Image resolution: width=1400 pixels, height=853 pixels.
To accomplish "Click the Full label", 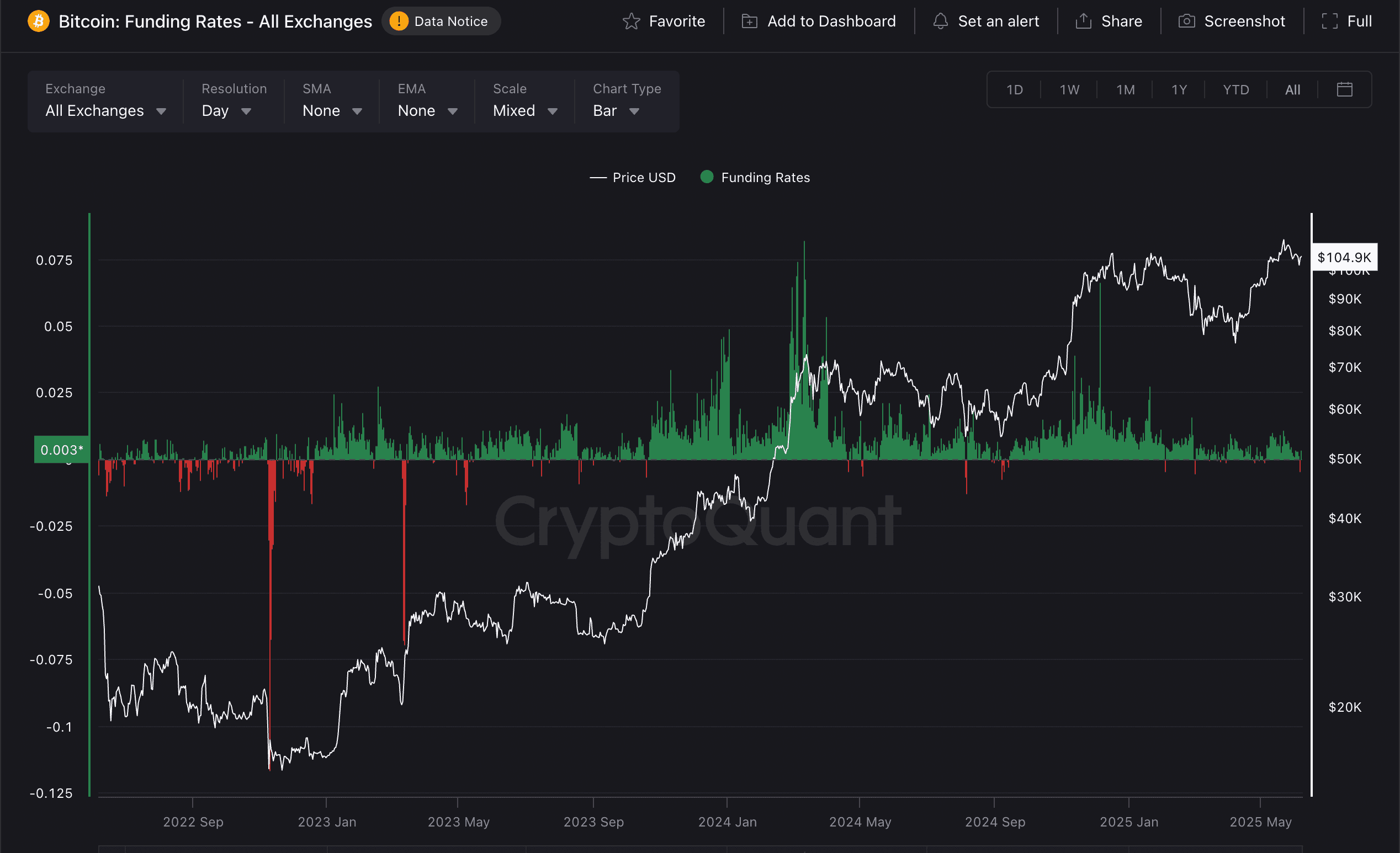I will 1359,22.
